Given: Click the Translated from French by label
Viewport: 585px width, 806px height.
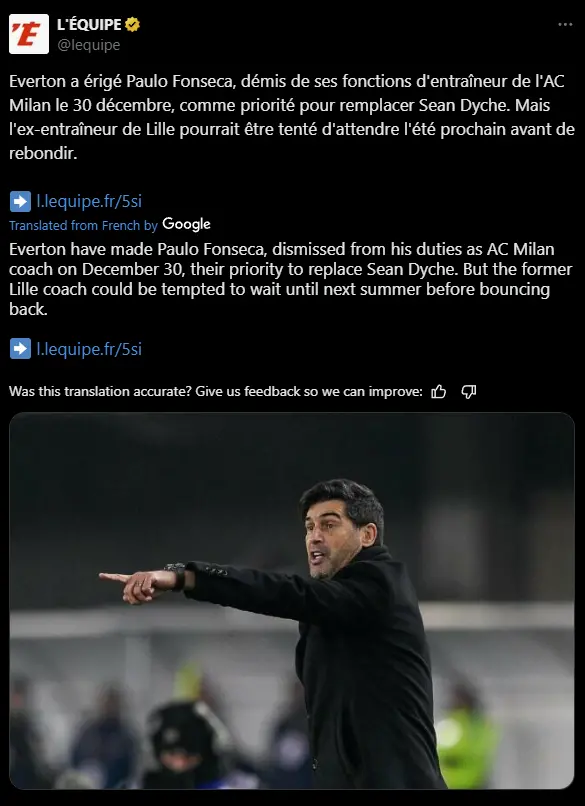Looking at the screenshot, I should click(x=83, y=226).
